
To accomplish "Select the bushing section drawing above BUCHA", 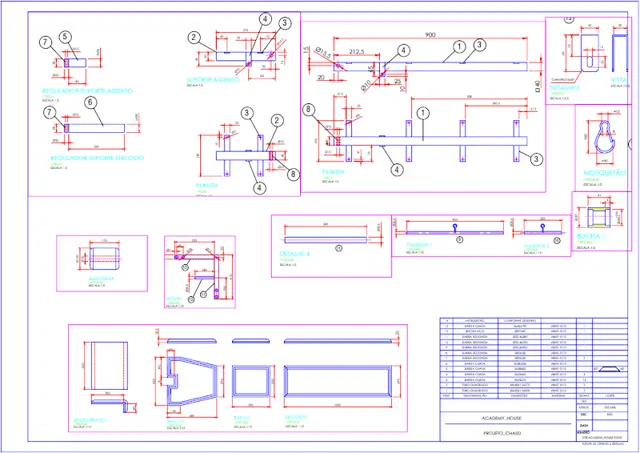I will [x=600, y=217].
